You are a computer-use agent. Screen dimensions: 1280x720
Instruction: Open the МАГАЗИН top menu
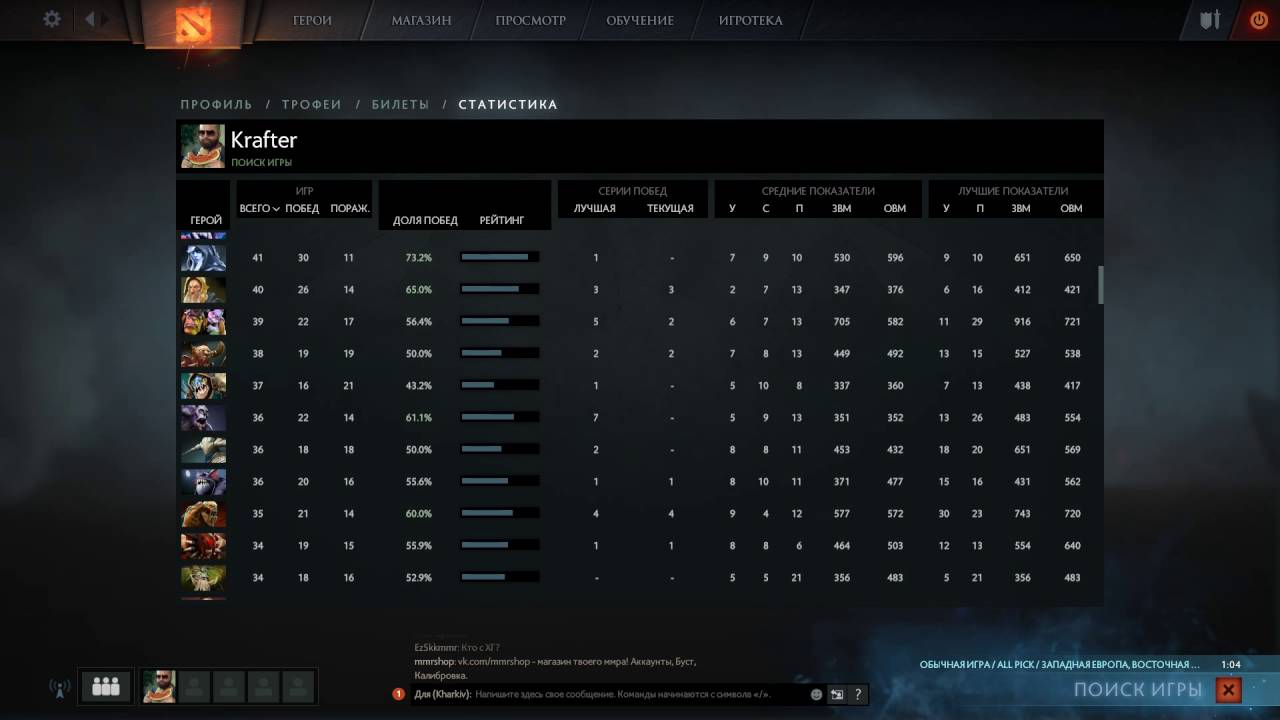421,20
